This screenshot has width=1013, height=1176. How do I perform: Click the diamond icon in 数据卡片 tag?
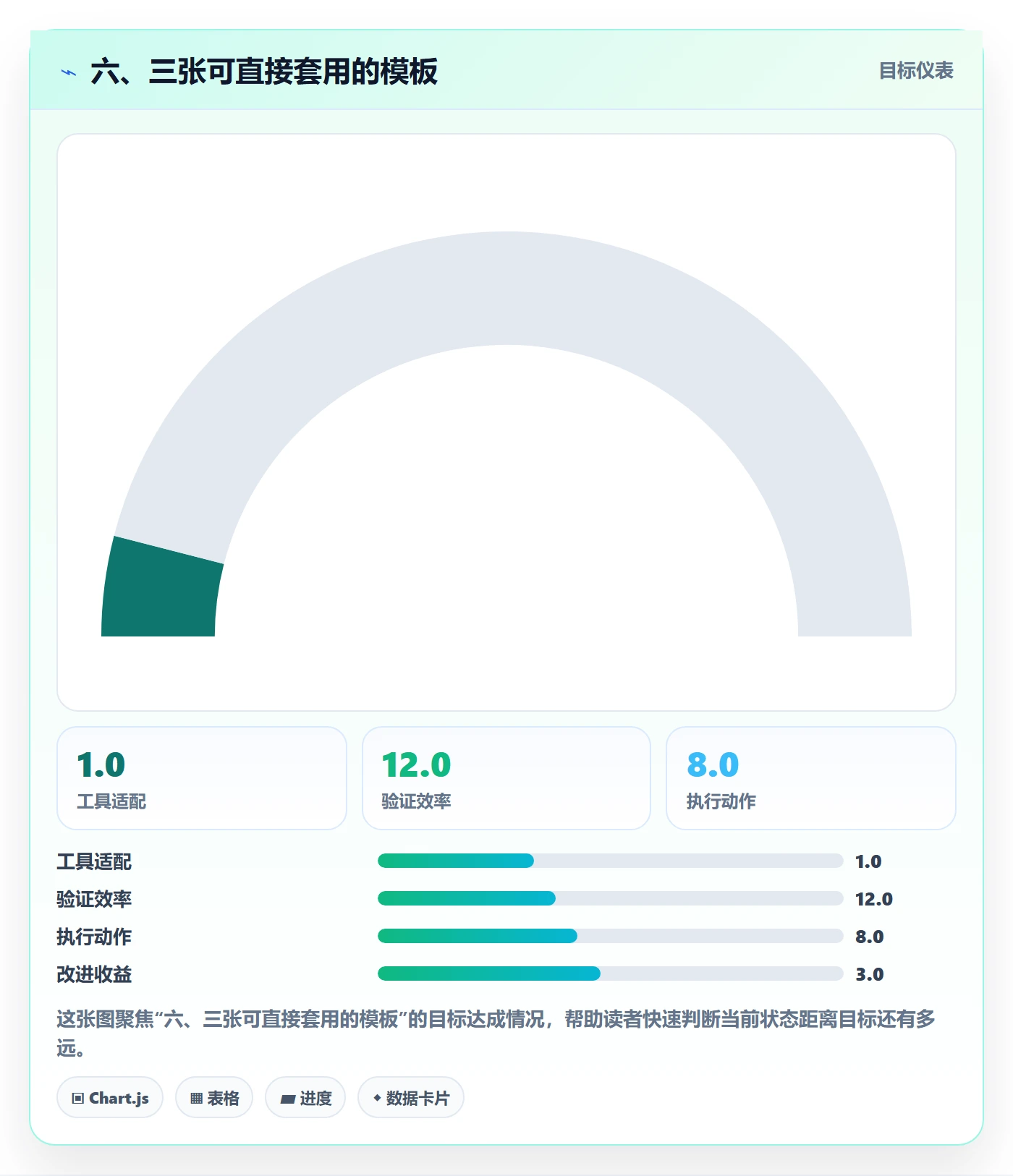pyautogui.click(x=377, y=1098)
